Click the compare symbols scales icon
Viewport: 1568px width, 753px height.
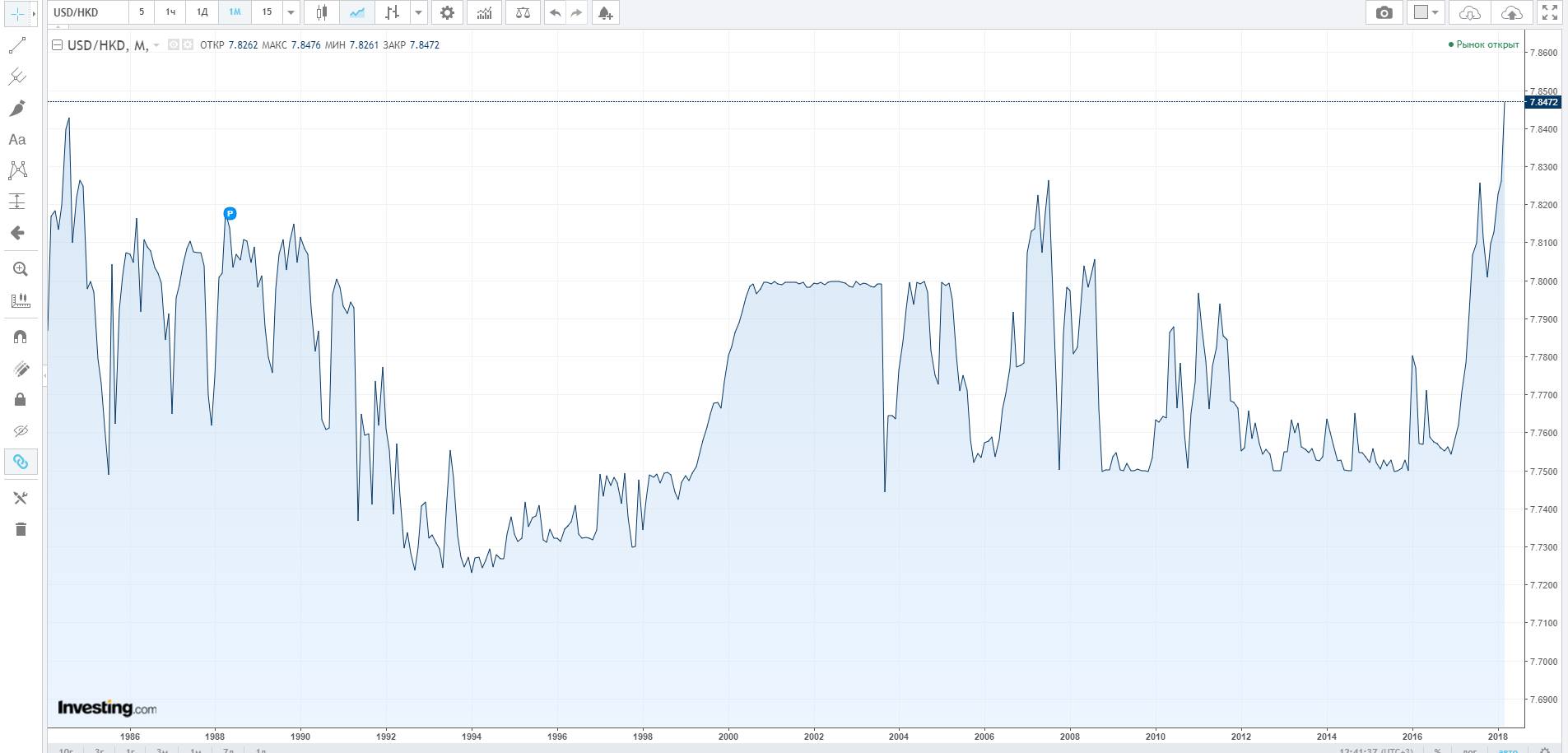point(523,12)
